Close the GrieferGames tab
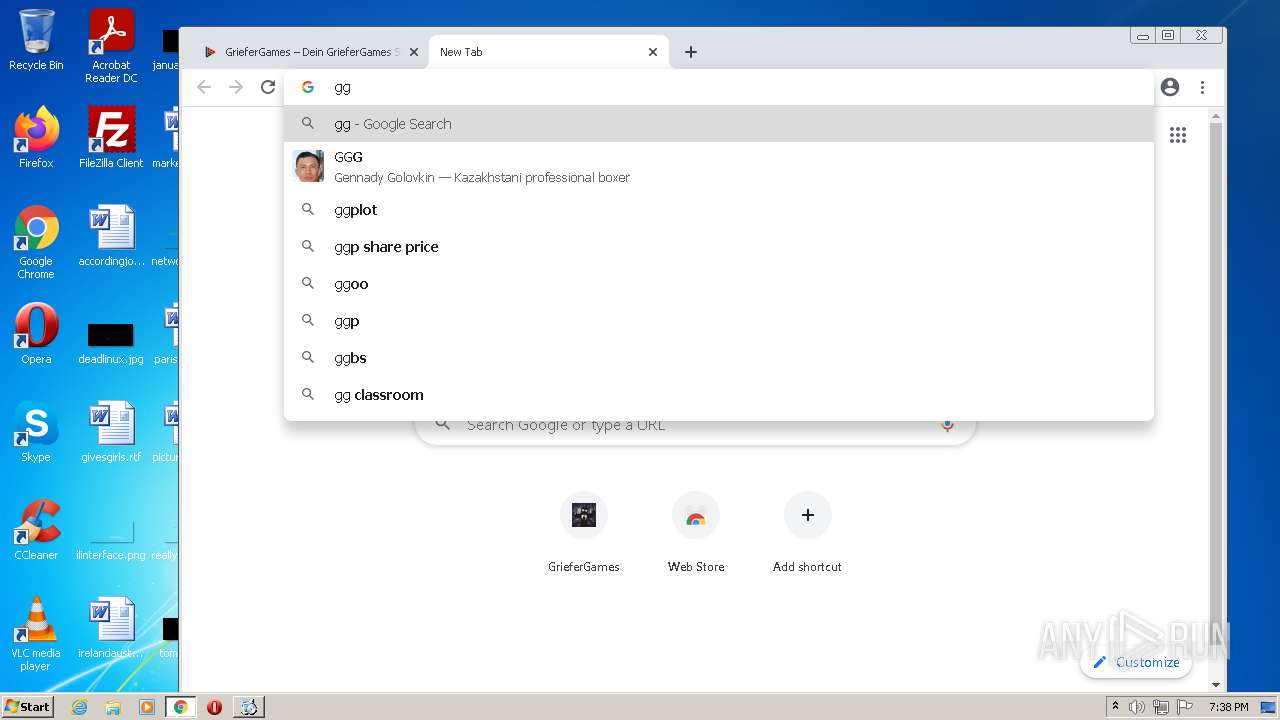1280x720 pixels. pyautogui.click(x=413, y=52)
